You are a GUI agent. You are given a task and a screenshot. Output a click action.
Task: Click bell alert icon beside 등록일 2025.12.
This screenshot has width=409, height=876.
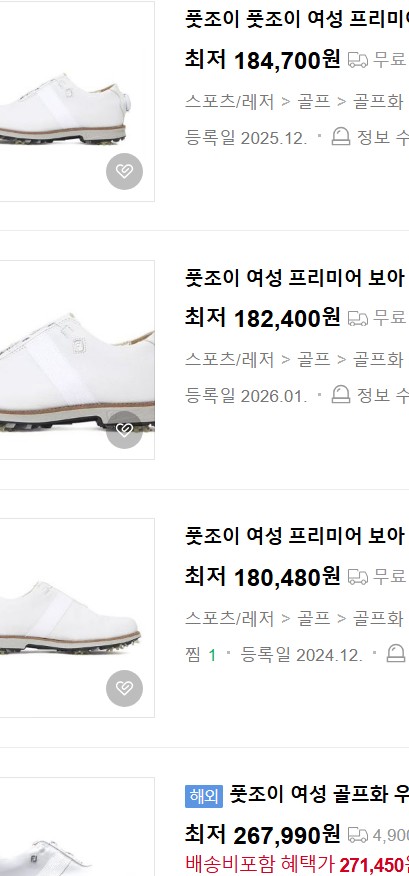(341, 136)
